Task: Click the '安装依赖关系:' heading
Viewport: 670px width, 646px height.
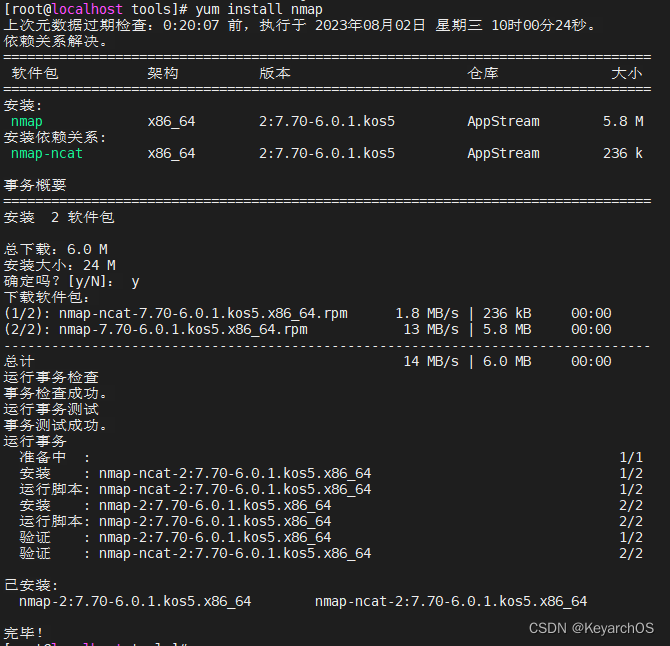Action: tap(55, 138)
